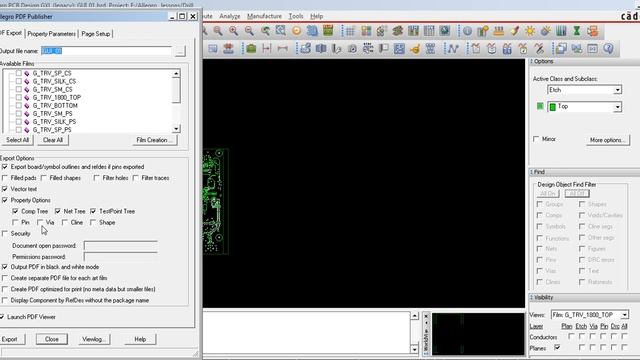Open the Etch active class dropdown
This screenshot has width=640, height=360.
click(x=617, y=90)
